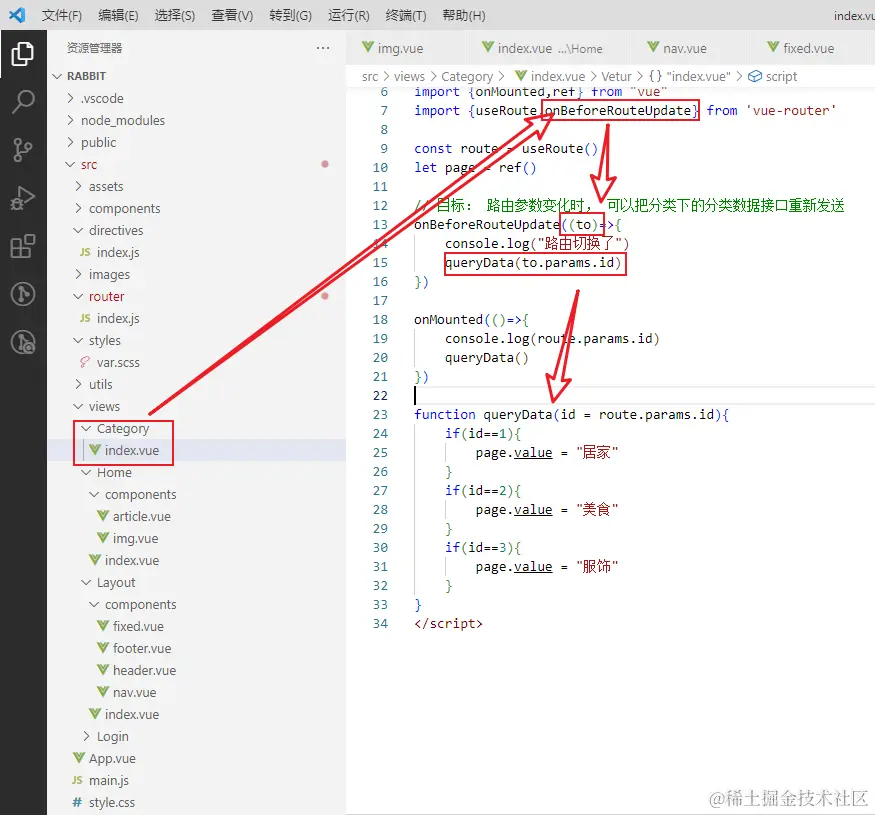Open the 查看(V) menu
875x815 pixels.
tap(232, 15)
